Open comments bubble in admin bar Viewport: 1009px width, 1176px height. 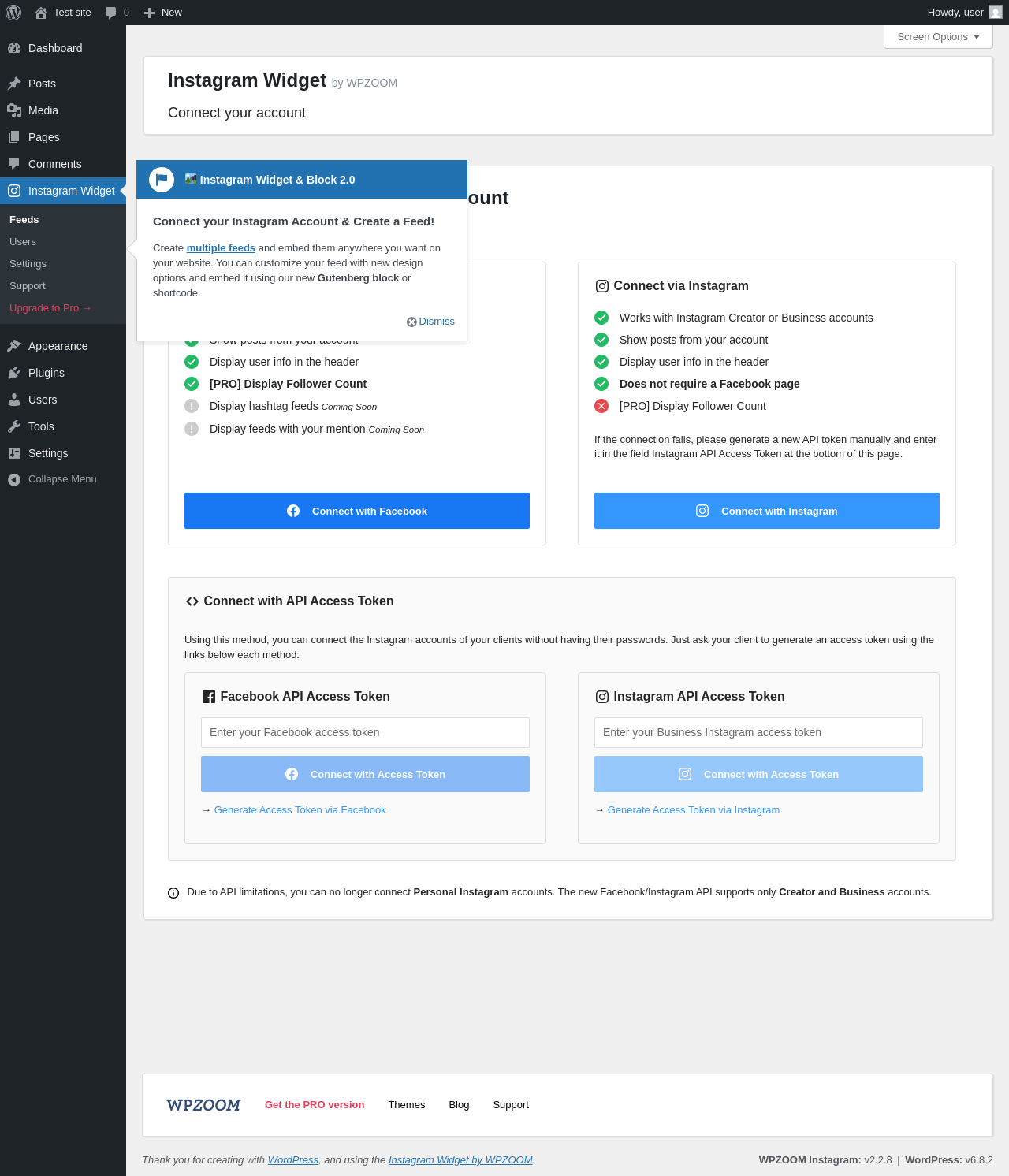(117, 13)
